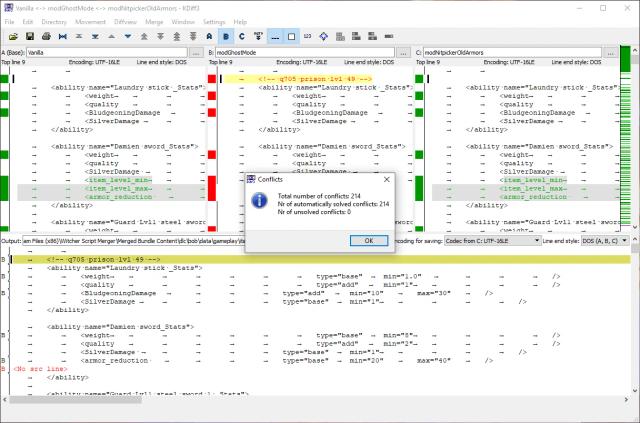Open the Movement menu
The width and height of the screenshot is (640, 423).
point(90,22)
